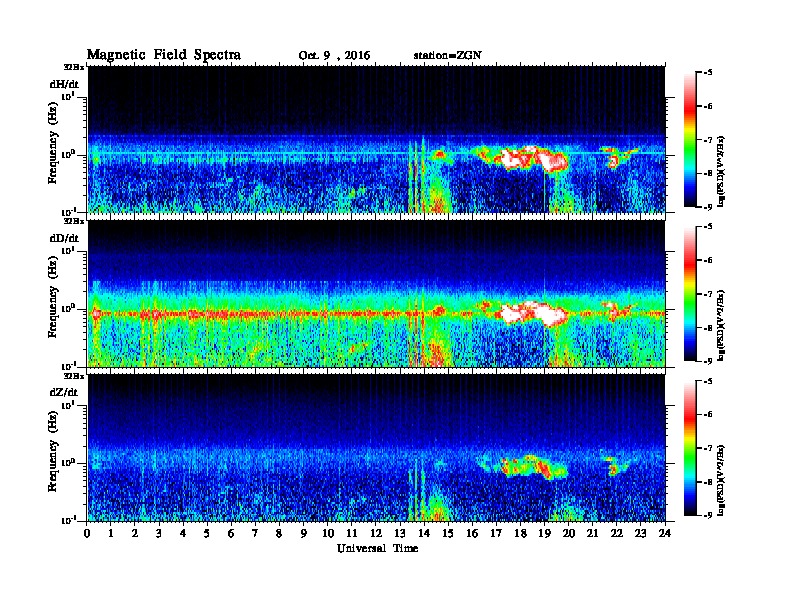Click the -8 value on dZ/dt colorbar
The image size is (792, 612).
point(708,482)
